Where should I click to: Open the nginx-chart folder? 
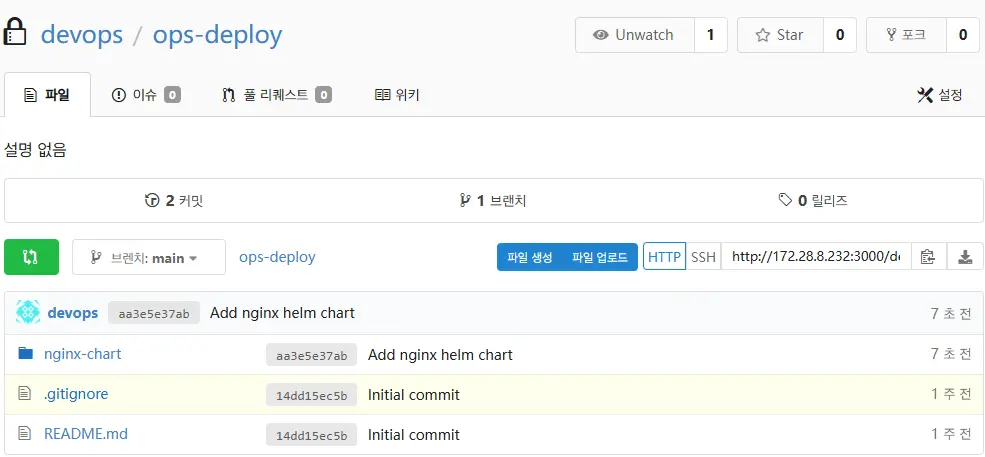pyautogui.click(x=82, y=354)
